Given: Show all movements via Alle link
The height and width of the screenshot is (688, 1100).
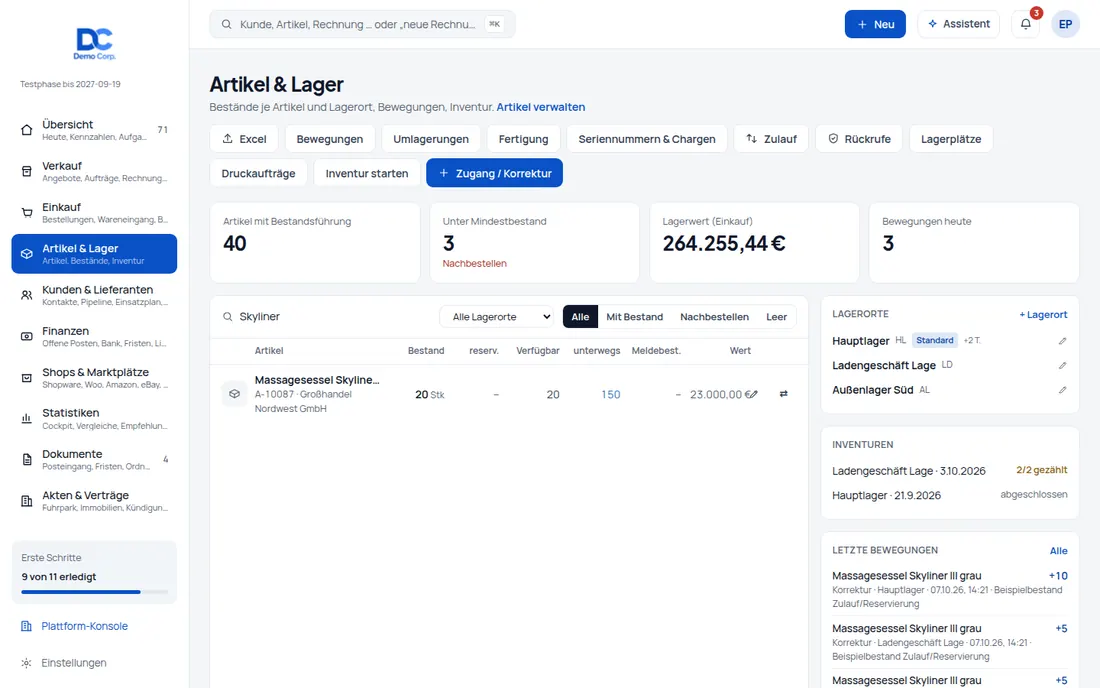Looking at the screenshot, I should coord(1059,551).
